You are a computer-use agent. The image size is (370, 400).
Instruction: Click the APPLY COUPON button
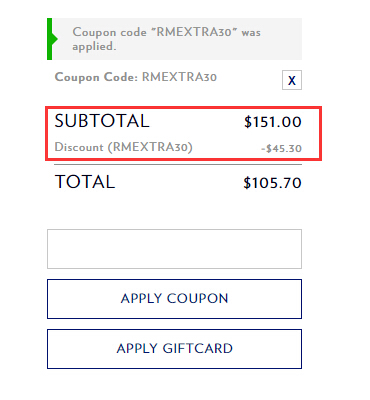pyautogui.click(x=174, y=299)
